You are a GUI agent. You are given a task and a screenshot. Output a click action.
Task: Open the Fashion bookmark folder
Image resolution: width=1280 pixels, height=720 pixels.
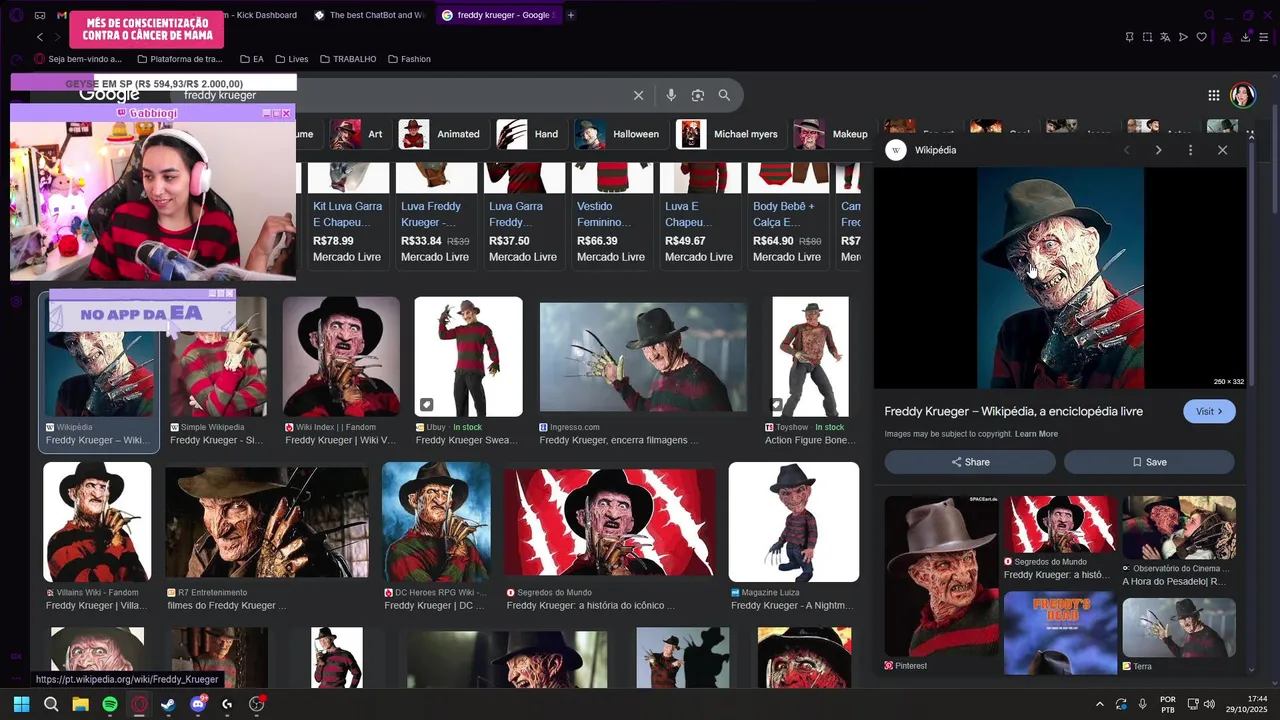click(x=409, y=59)
